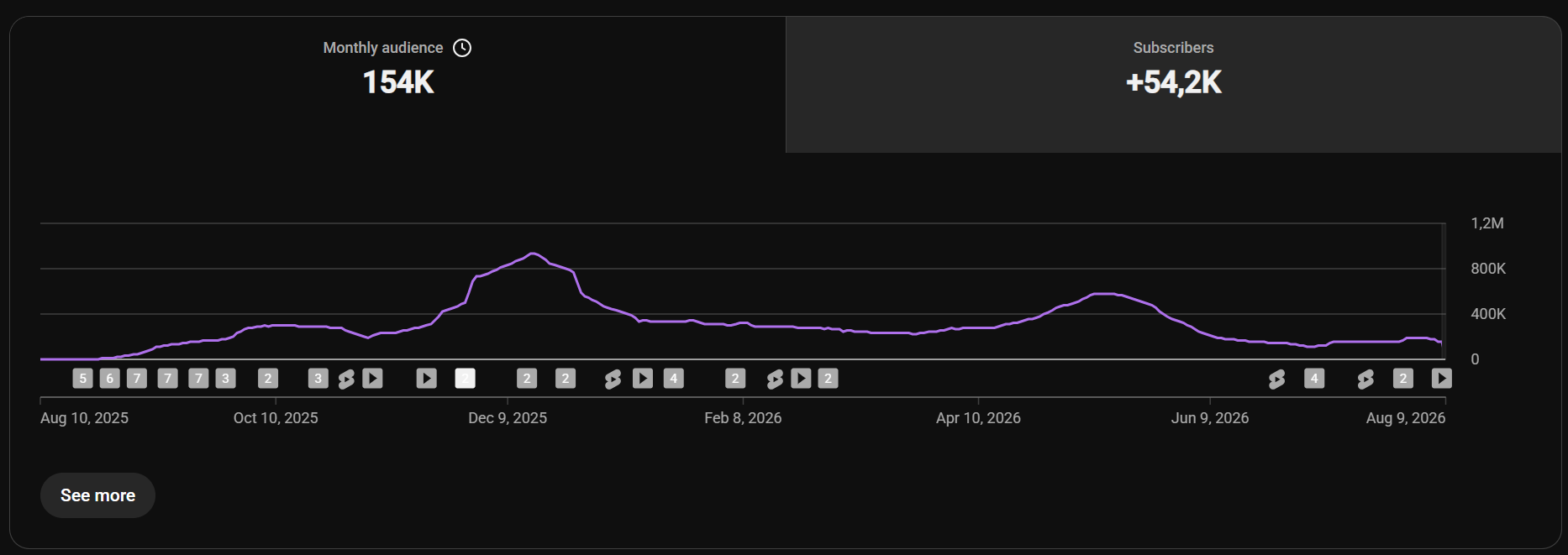Click the +54,2K subscribers value

tap(1174, 82)
